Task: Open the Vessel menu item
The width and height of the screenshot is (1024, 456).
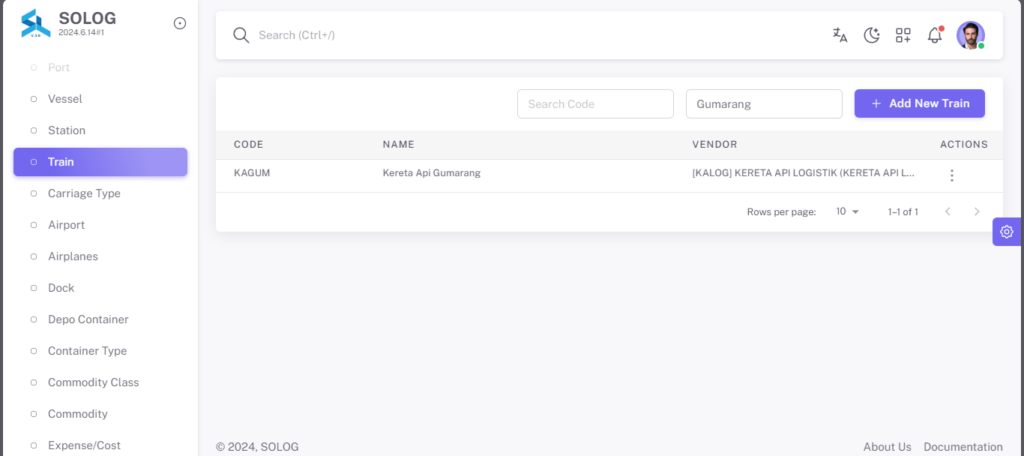Action: coord(101,99)
